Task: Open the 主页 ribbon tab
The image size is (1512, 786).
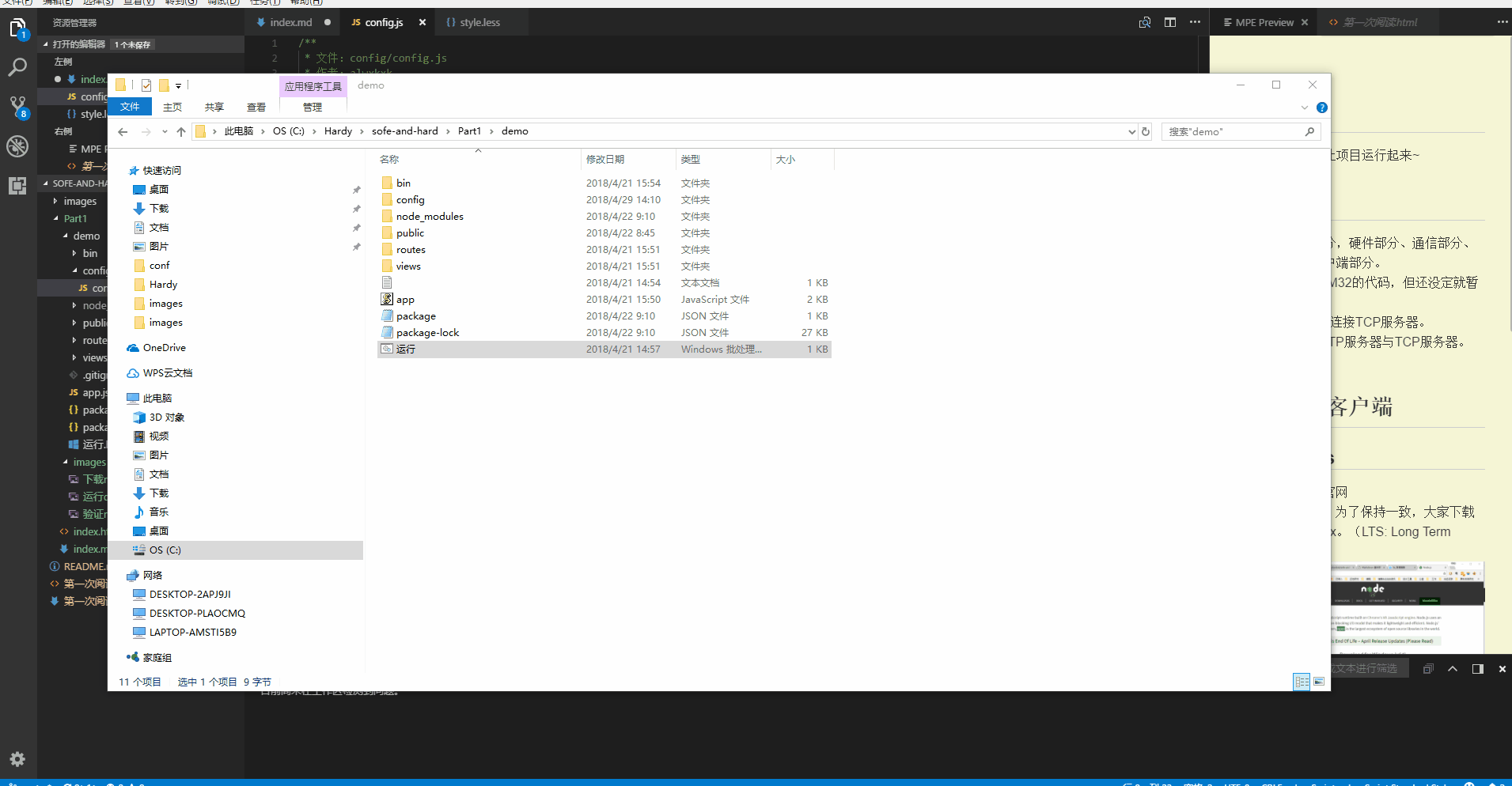Action: [172, 107]
